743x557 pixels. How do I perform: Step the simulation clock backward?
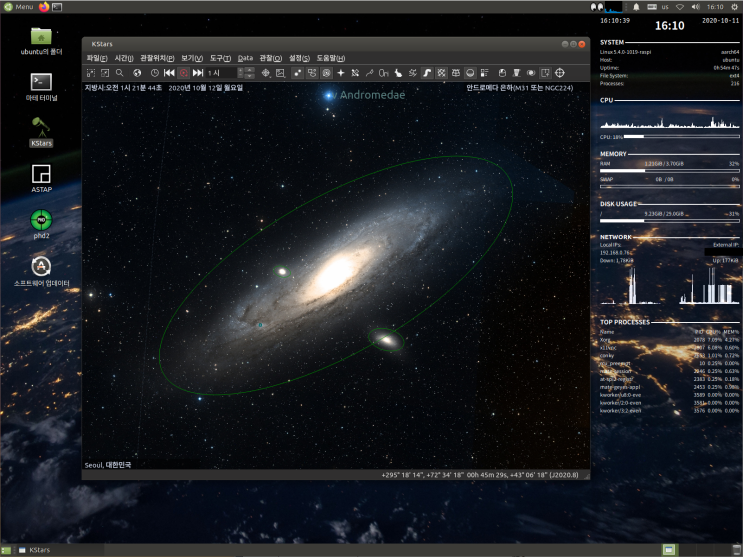pos(169,73)
